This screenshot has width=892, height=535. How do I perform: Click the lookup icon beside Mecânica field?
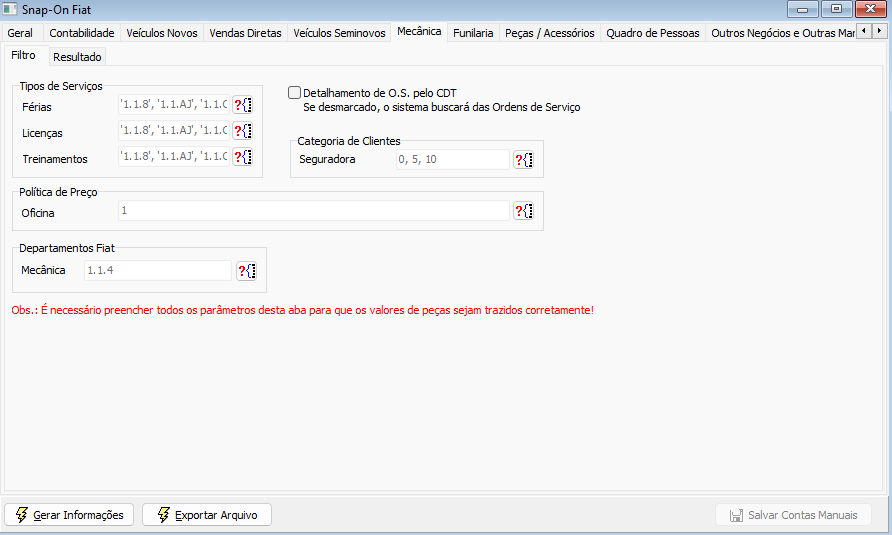pyautogui.click(x=247, y=271)
